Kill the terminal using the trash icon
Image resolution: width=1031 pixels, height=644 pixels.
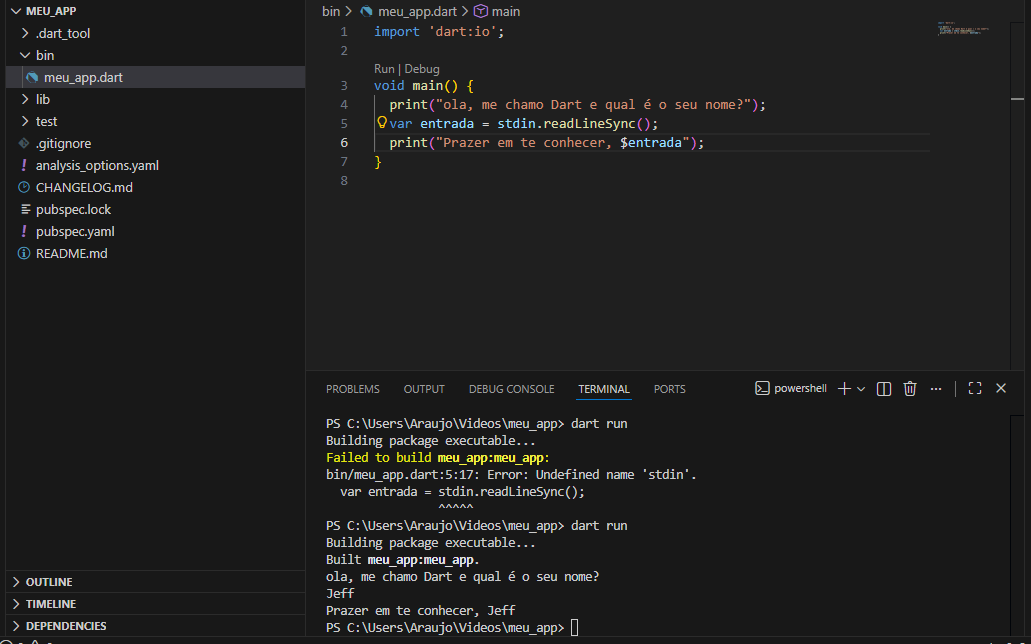[x=910, y=389]
